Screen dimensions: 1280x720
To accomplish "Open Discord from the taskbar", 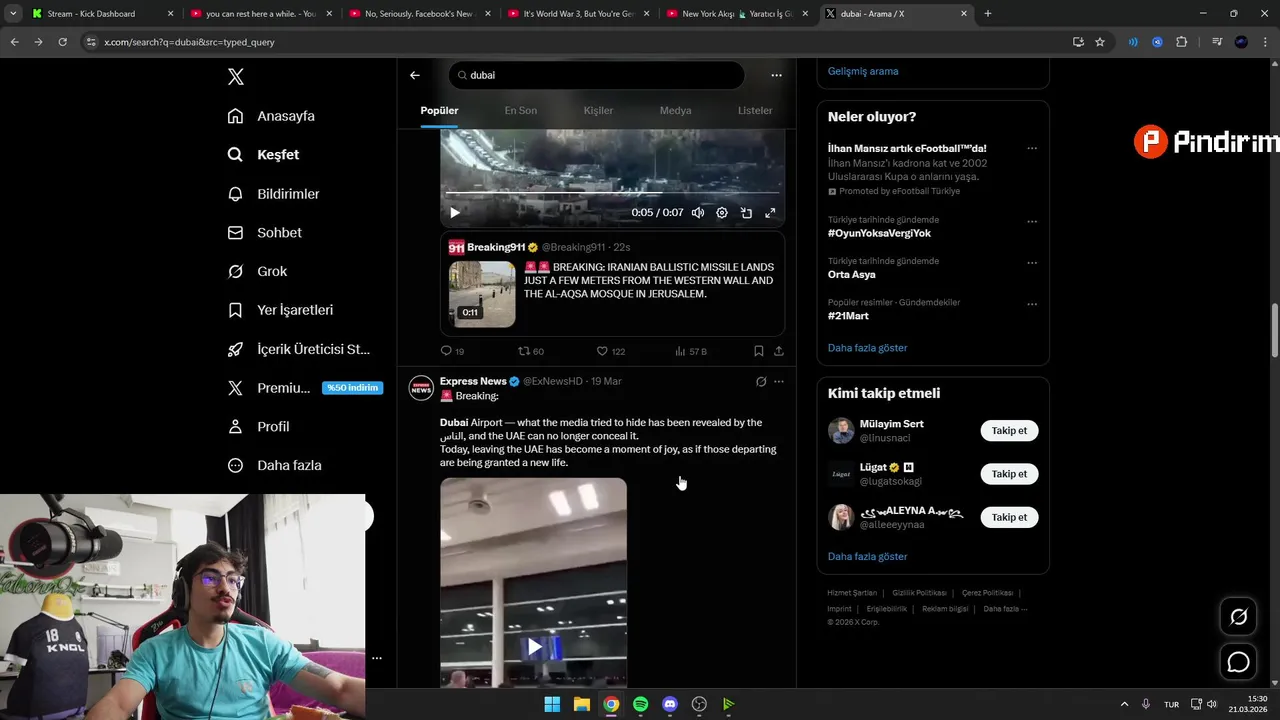I will pyautogui.click(x=670, y=704).
